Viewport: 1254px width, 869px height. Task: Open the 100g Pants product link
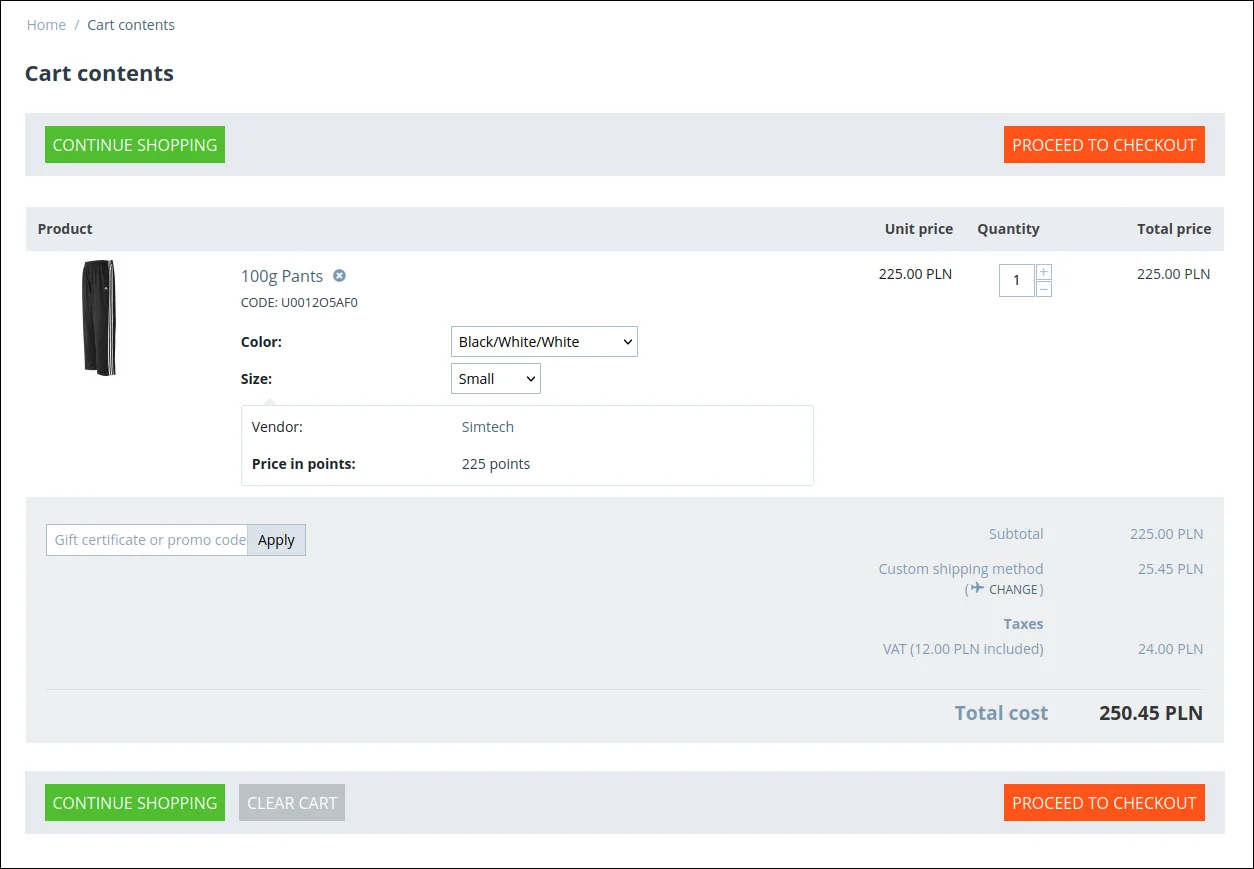coord(282,276)
